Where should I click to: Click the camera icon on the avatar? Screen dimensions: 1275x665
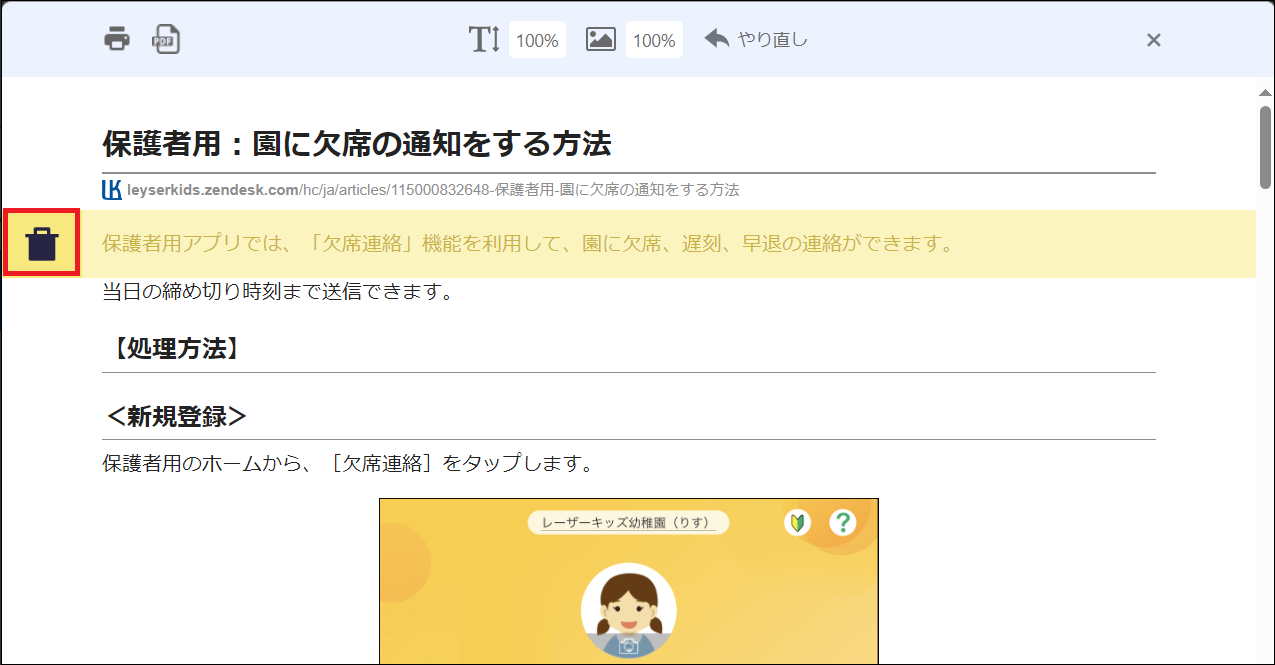[628, 646]
